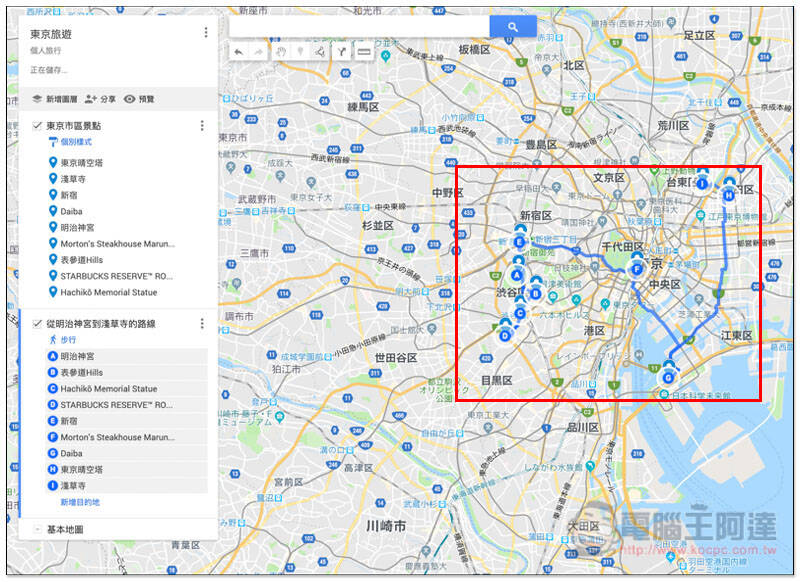Click map marker A near 渋谷

click(x=517, y=275)
